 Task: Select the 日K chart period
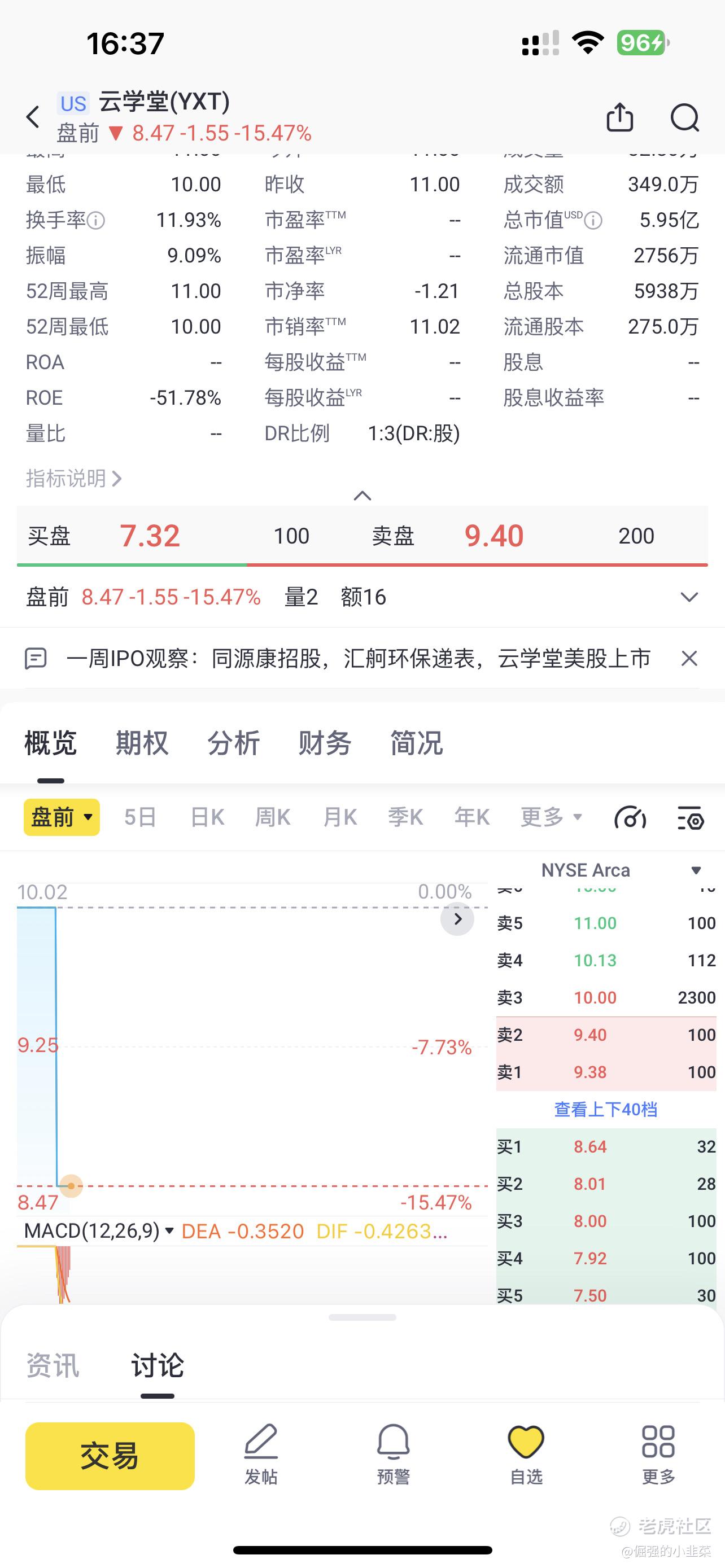pyautogui.click(x=207, y=817)
